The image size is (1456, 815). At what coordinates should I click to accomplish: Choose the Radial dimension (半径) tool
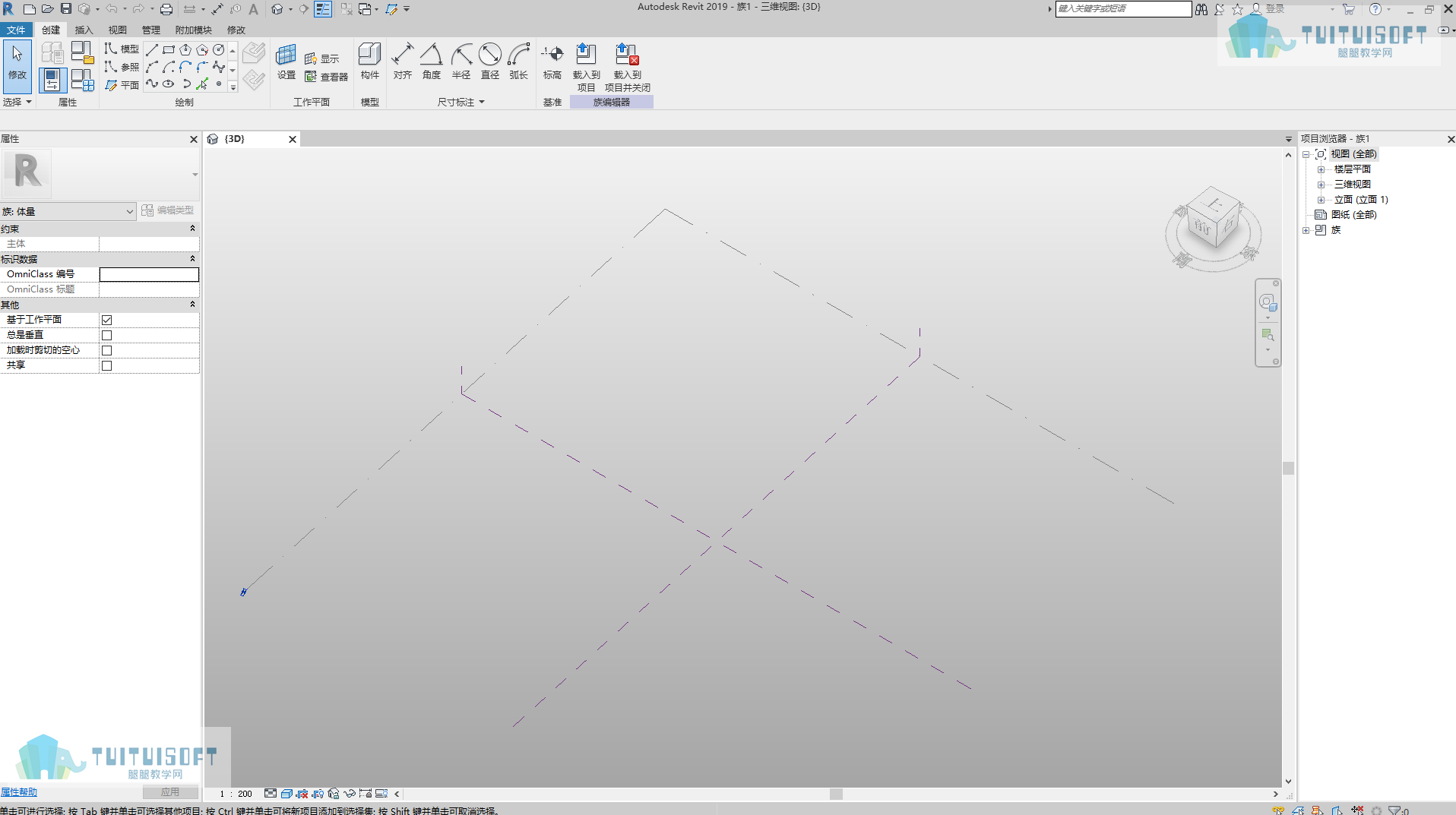[x=461, y=62]
